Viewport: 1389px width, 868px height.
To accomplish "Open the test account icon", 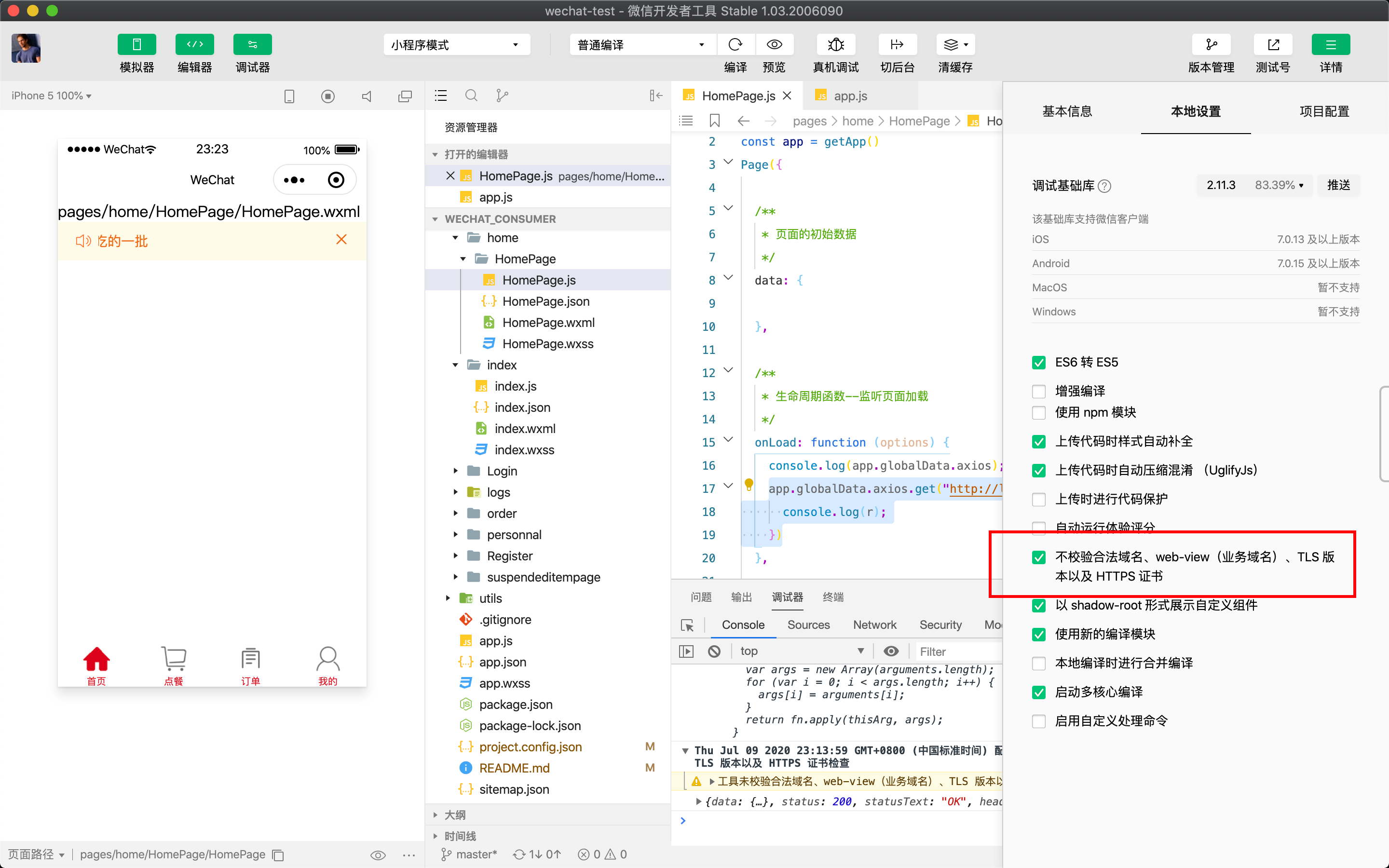I will pyautogui.click(x=1273, y=45).
